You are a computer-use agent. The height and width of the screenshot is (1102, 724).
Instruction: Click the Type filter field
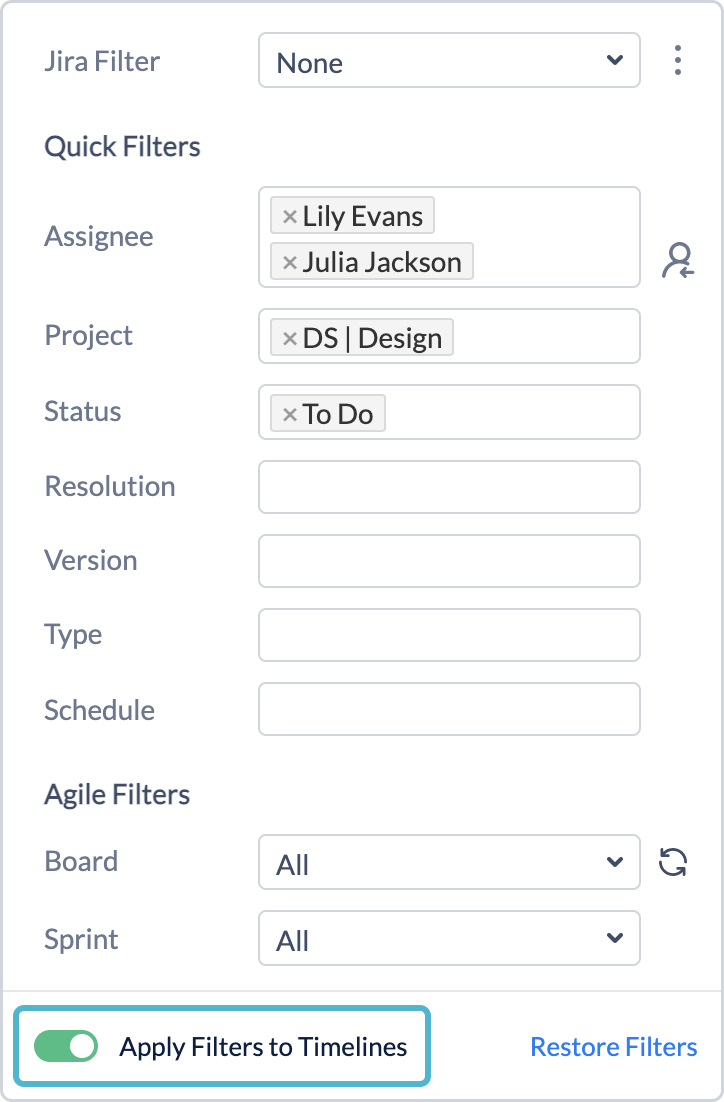(448, 634)
